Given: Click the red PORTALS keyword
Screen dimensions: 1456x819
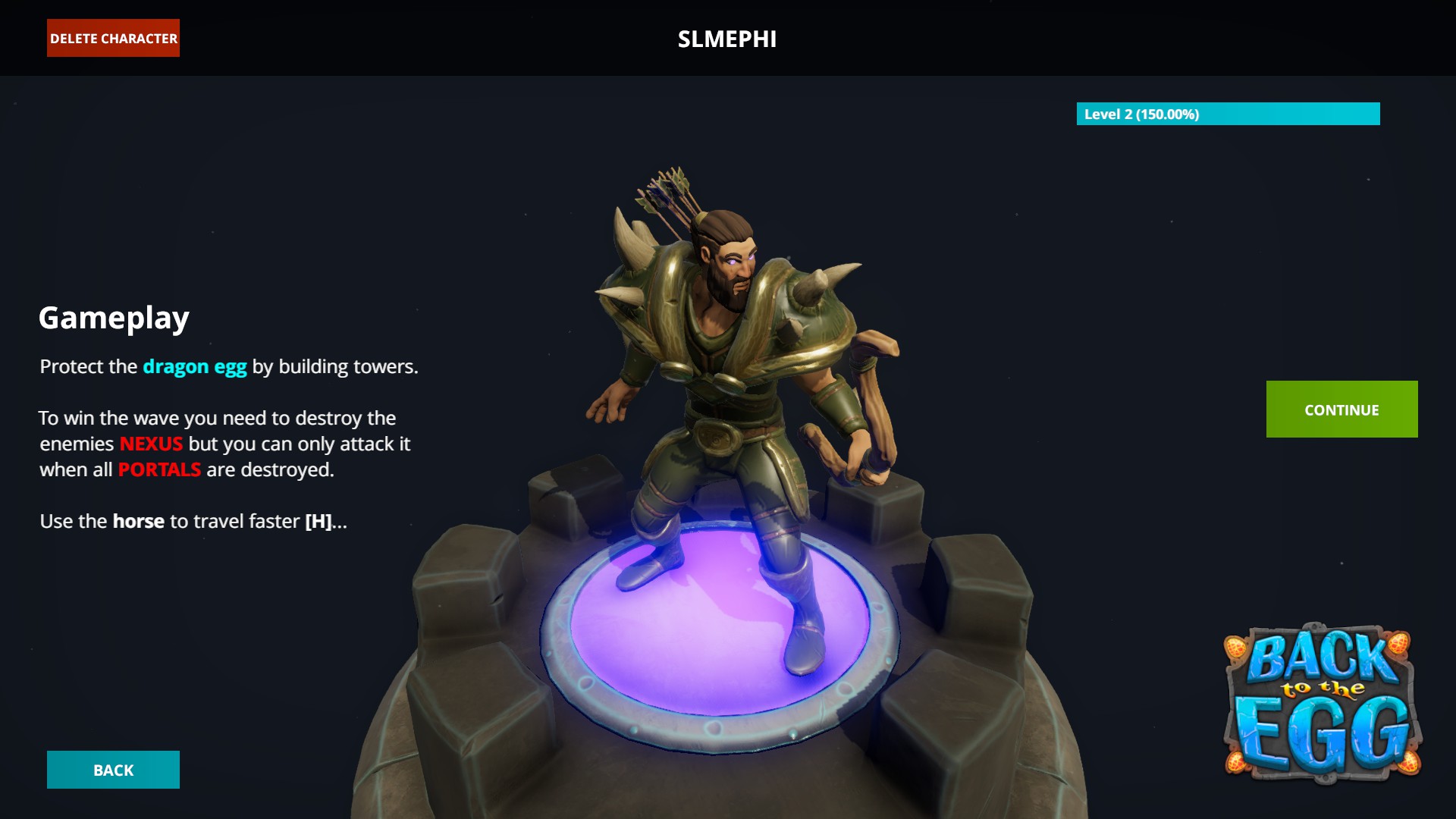Looking at the screenshot, I should coord(159,469).
